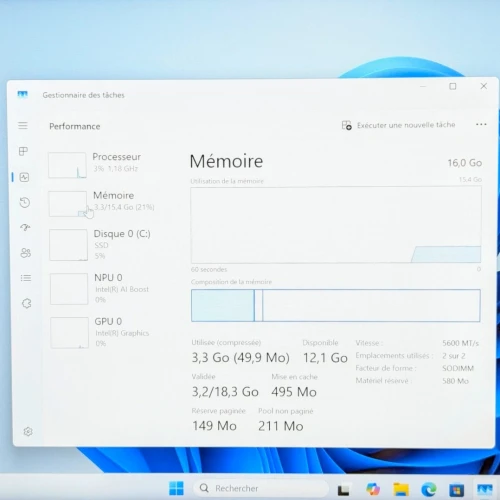Click the memory usage graph
Viewport: 500px width, 500px height.
336,225
